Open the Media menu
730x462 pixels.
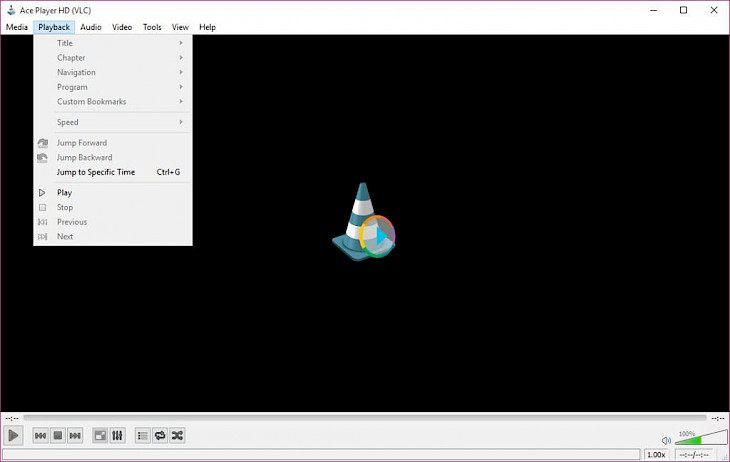coord(17,27)
